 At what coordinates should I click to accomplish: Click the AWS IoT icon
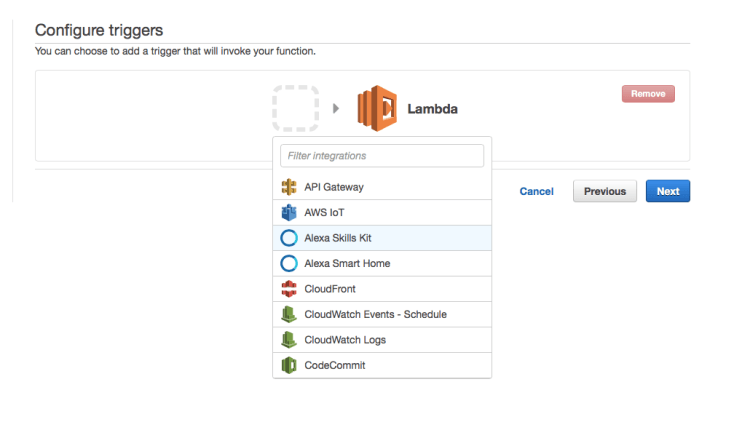289,212
